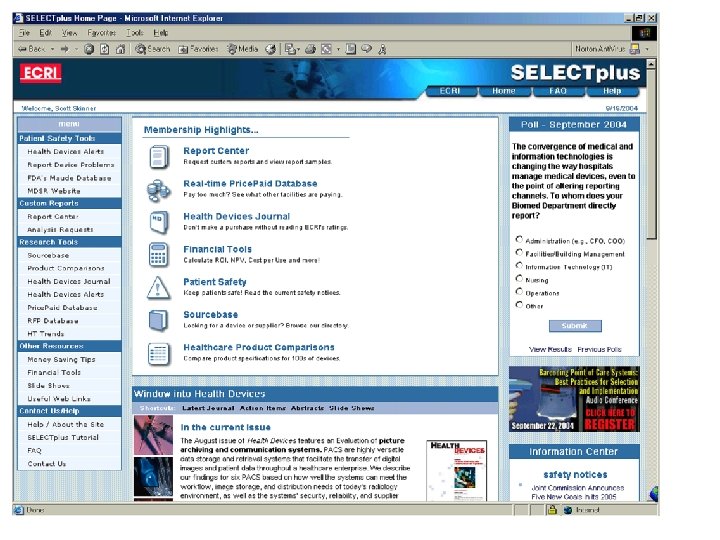
Task: Select the Information Technology poll option
Action: [x=519, y=265]
